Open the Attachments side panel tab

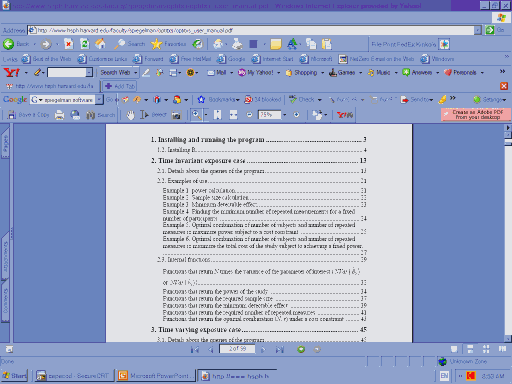pyautogui.click(x=5, y=256)
